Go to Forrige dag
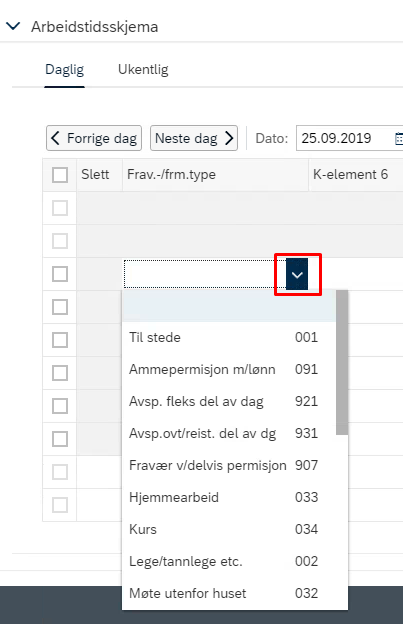 94,138
